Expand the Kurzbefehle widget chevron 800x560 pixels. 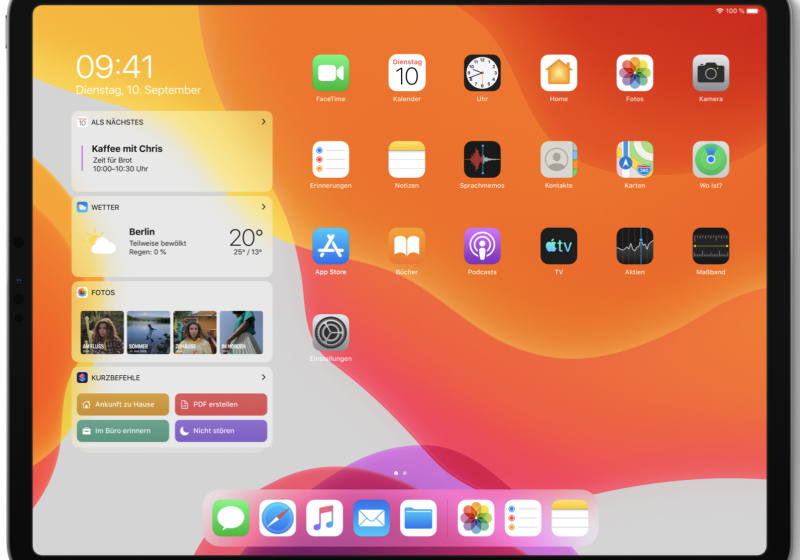[x=263, y=377]
